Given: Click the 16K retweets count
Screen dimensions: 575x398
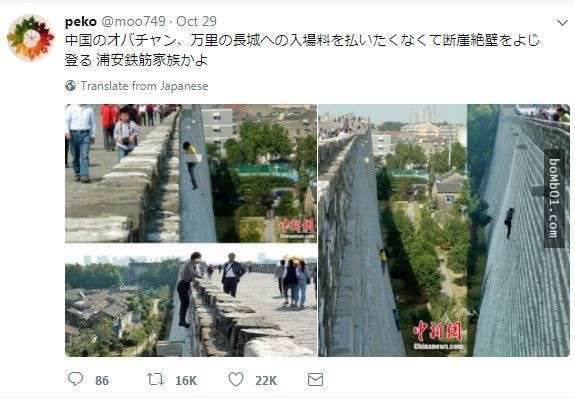Looking at the screenshot, I should [x=186, y=380].
